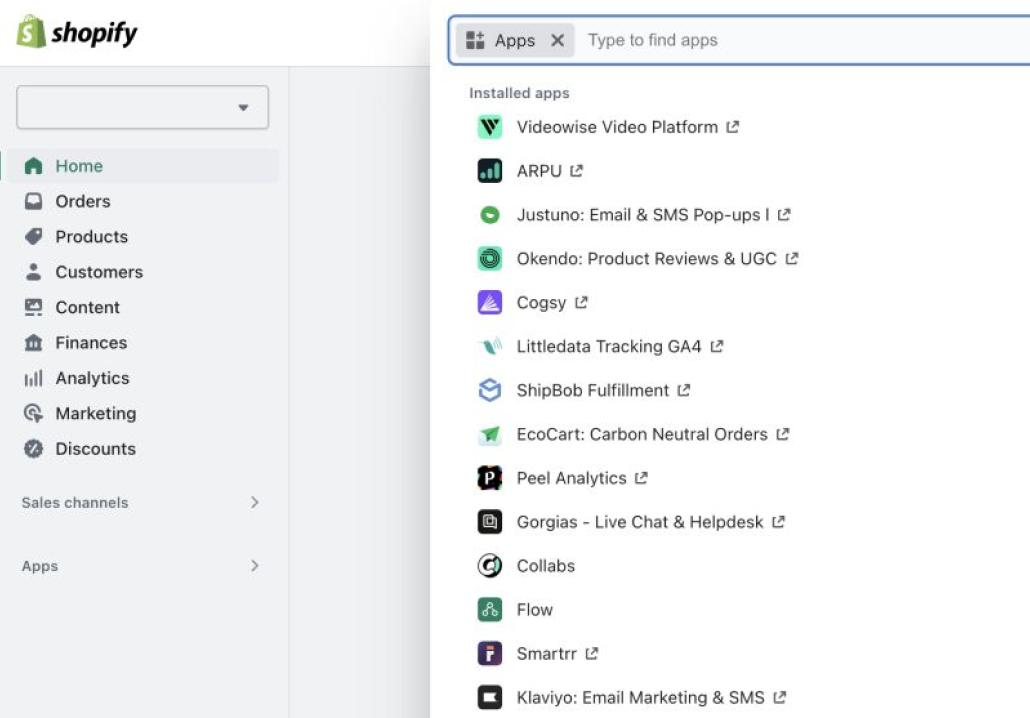Open Gorgias - Live Chat & Helpdesk link
1030x718 pixels.
[639, 522]
